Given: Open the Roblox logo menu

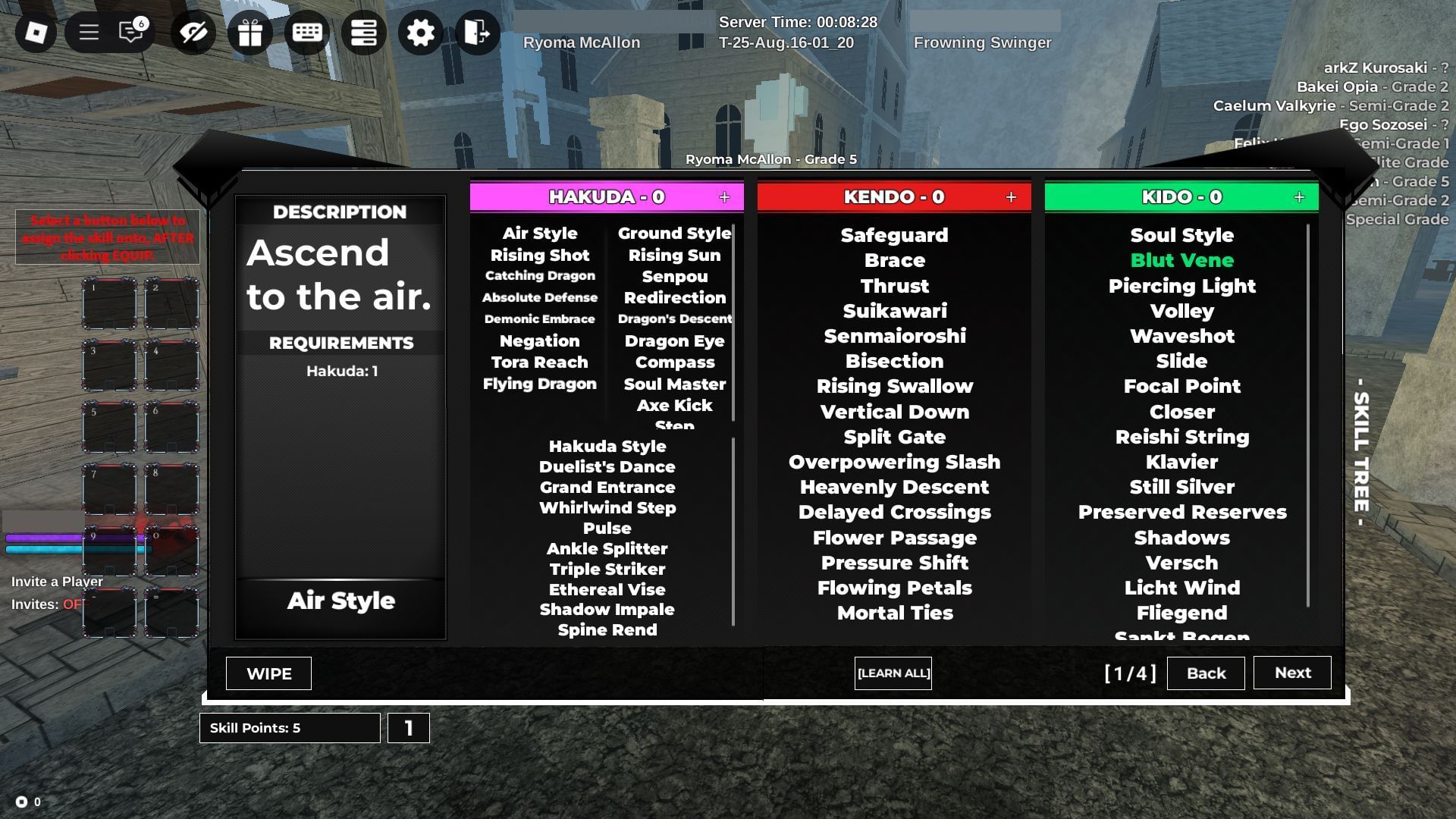Looking at the screenshot, I should click(36, 33).
